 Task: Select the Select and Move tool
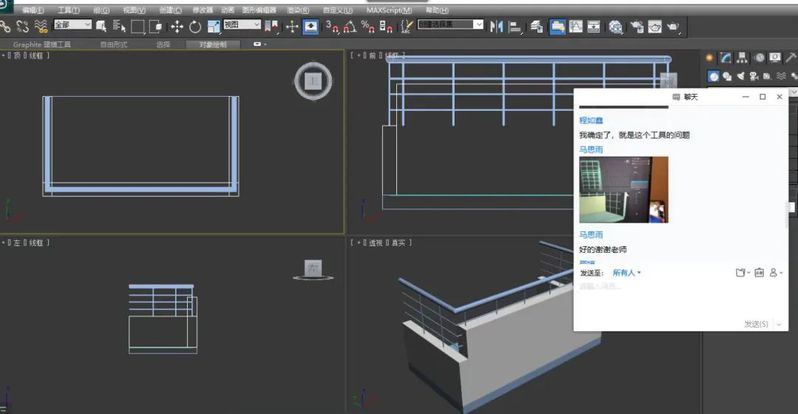coord(176,27)
